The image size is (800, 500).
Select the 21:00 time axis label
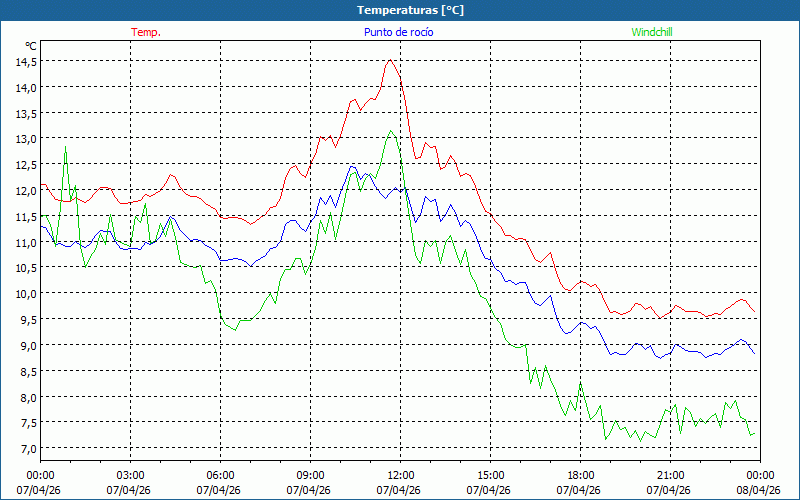click(x=670, y=474)
